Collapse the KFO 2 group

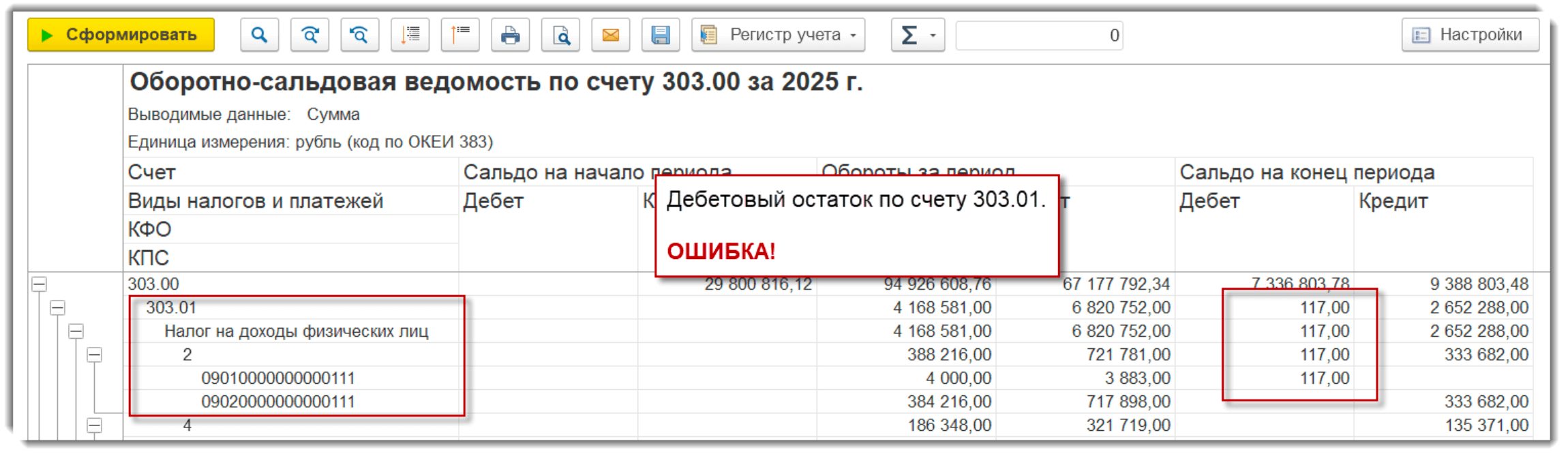pos(95,354)
